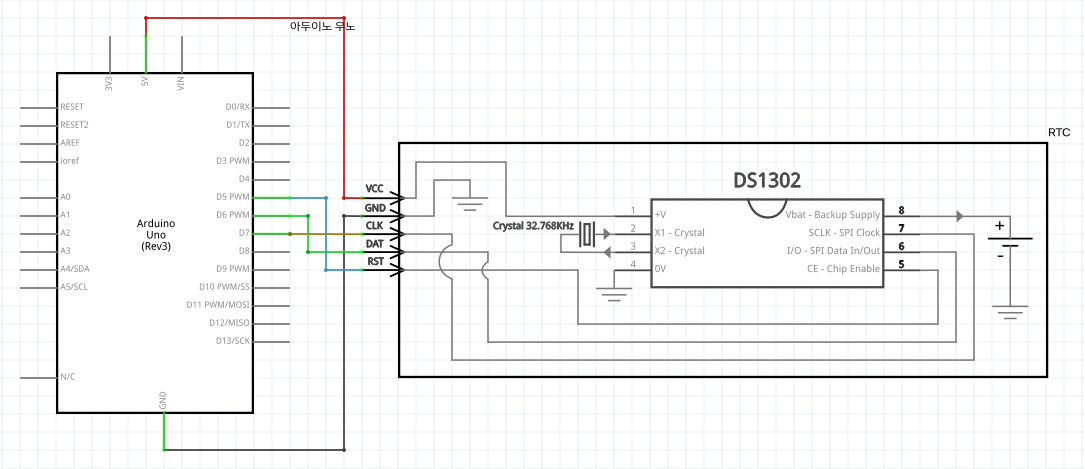The height and width of the screenshot is (469, 1085).
Task: Click the RTC module VCC pin
Action: 384,197
